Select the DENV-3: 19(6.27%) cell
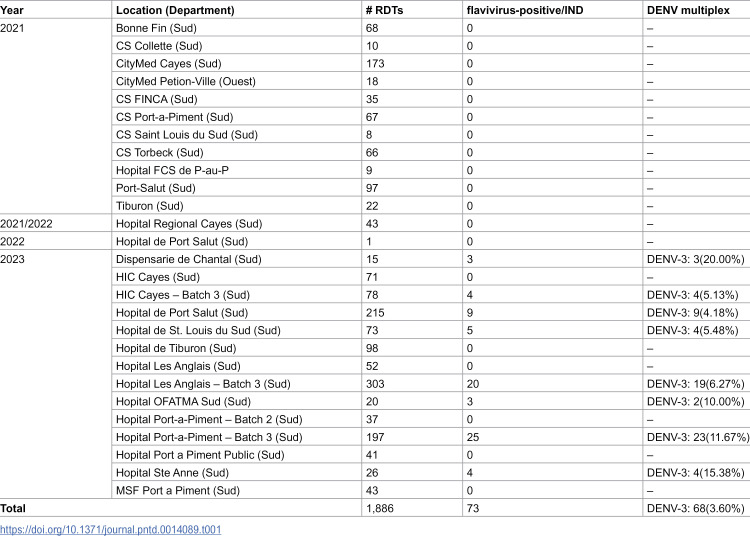Image resolution: width=750 pixels, height=536 pixels. click(x=695, y=384)
